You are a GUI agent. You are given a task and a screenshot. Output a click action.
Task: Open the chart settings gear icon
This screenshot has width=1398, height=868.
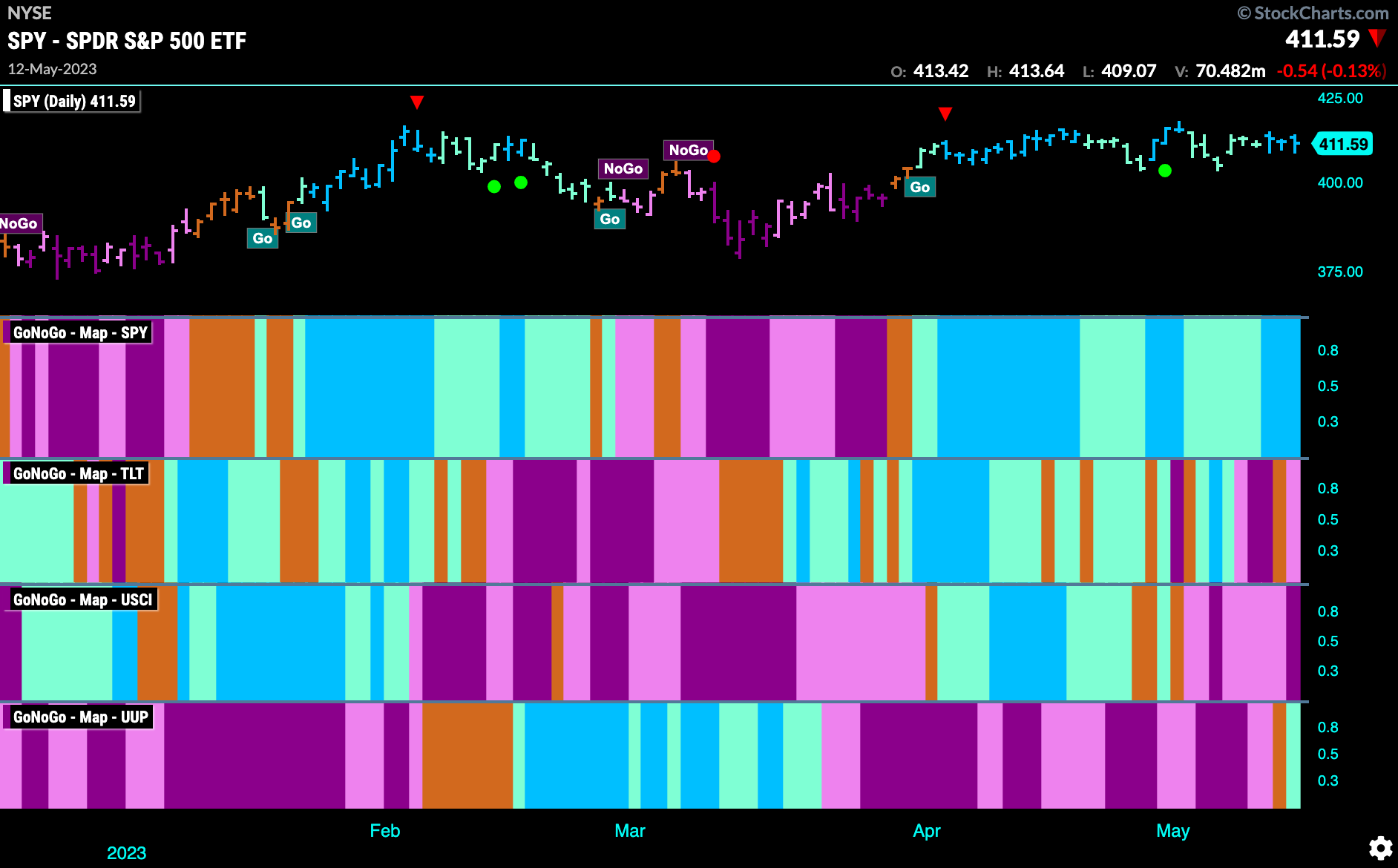1380,847
